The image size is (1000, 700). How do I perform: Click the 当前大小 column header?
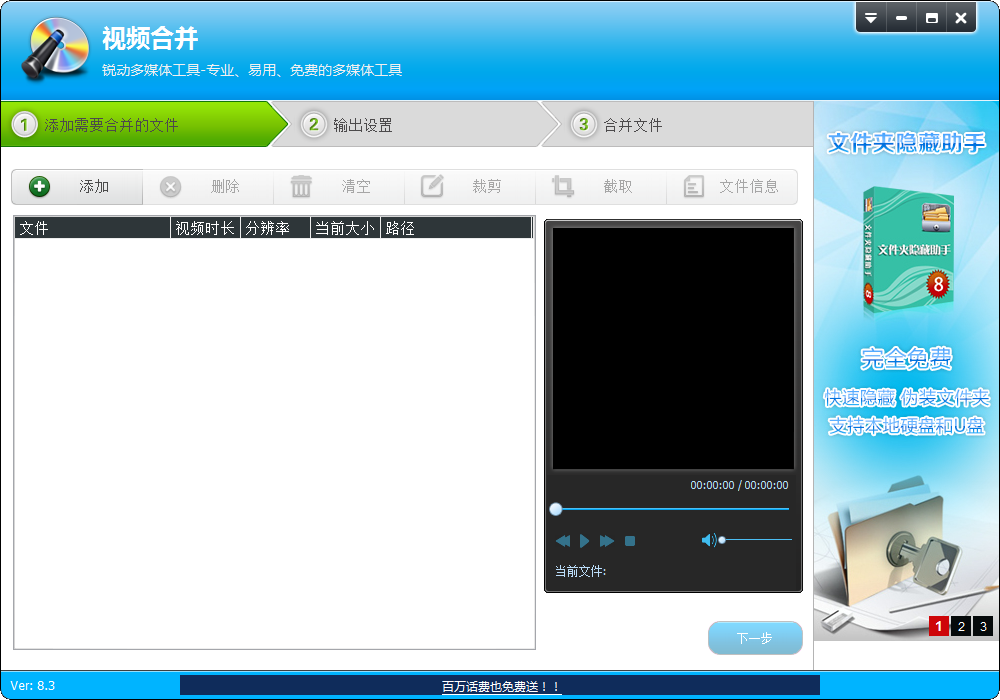(x=346, y=228)
